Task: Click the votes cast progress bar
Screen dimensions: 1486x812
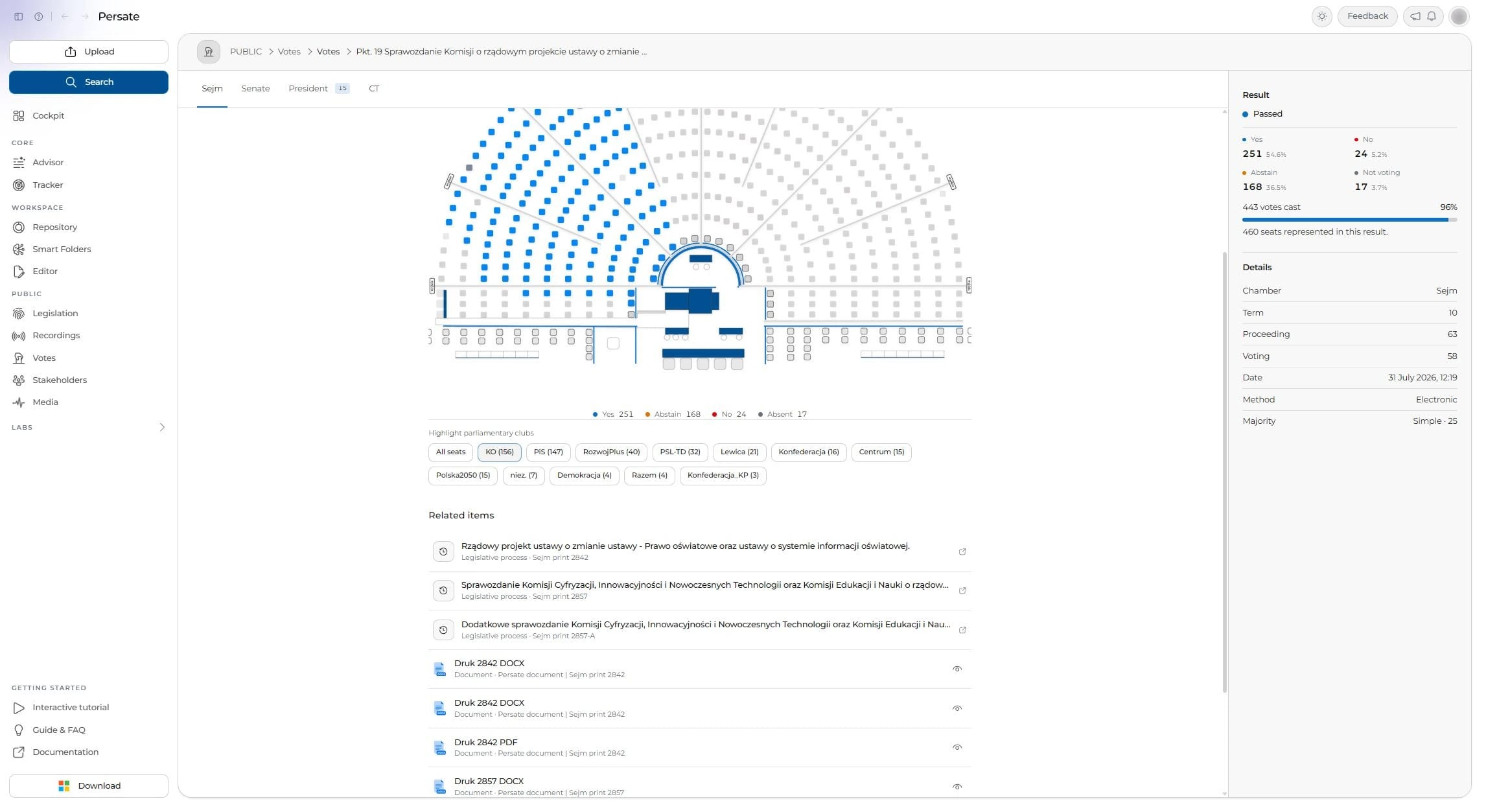Action: coord(1349,220)
